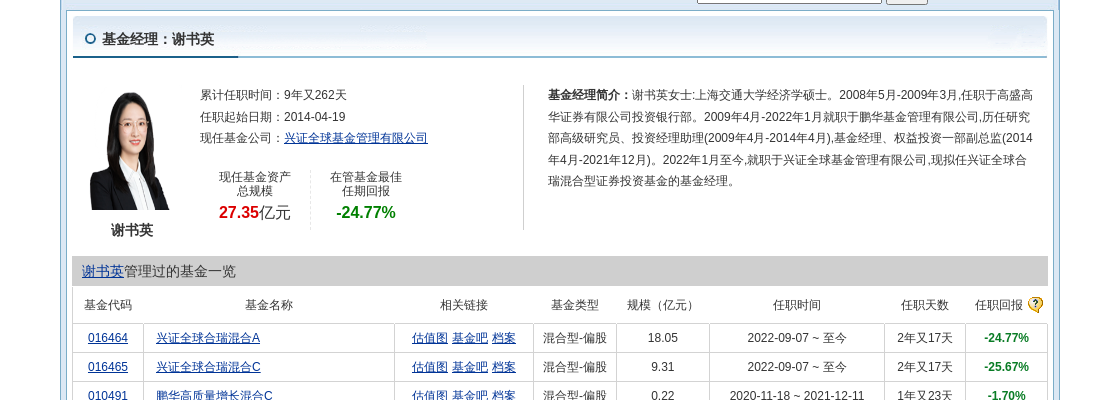This screenshot has width=1120, height=400.
Task: Click the circle bullet icon before 基金经理 heading
Action: (x=90, y=39)
